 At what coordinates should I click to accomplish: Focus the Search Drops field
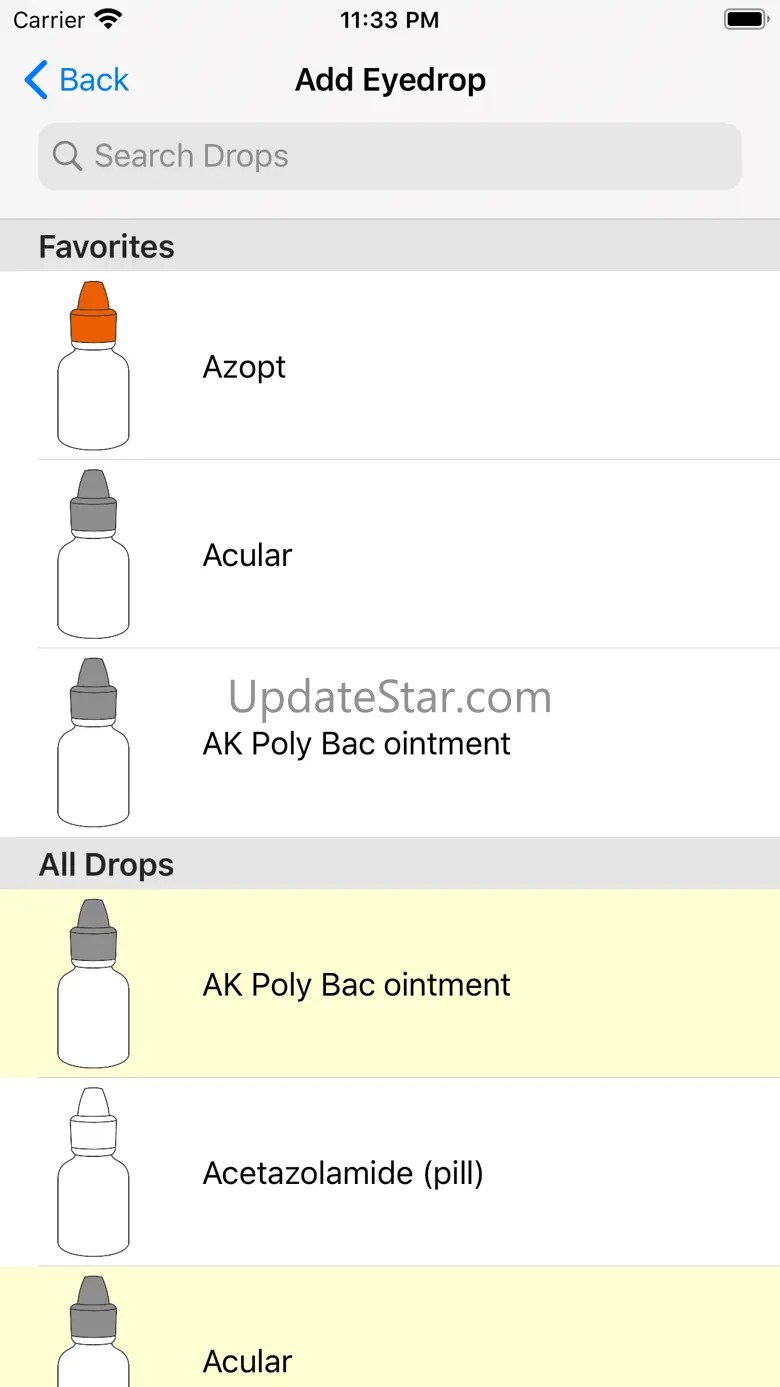390,156
